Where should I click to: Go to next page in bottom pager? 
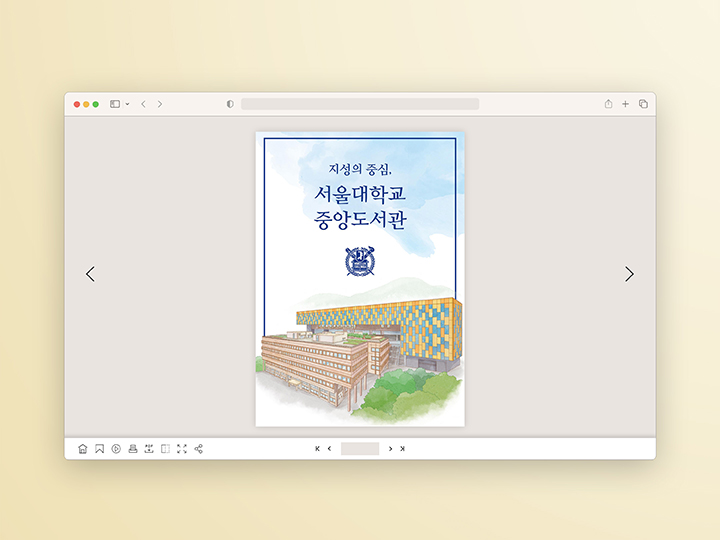click(x=390, y=449)
